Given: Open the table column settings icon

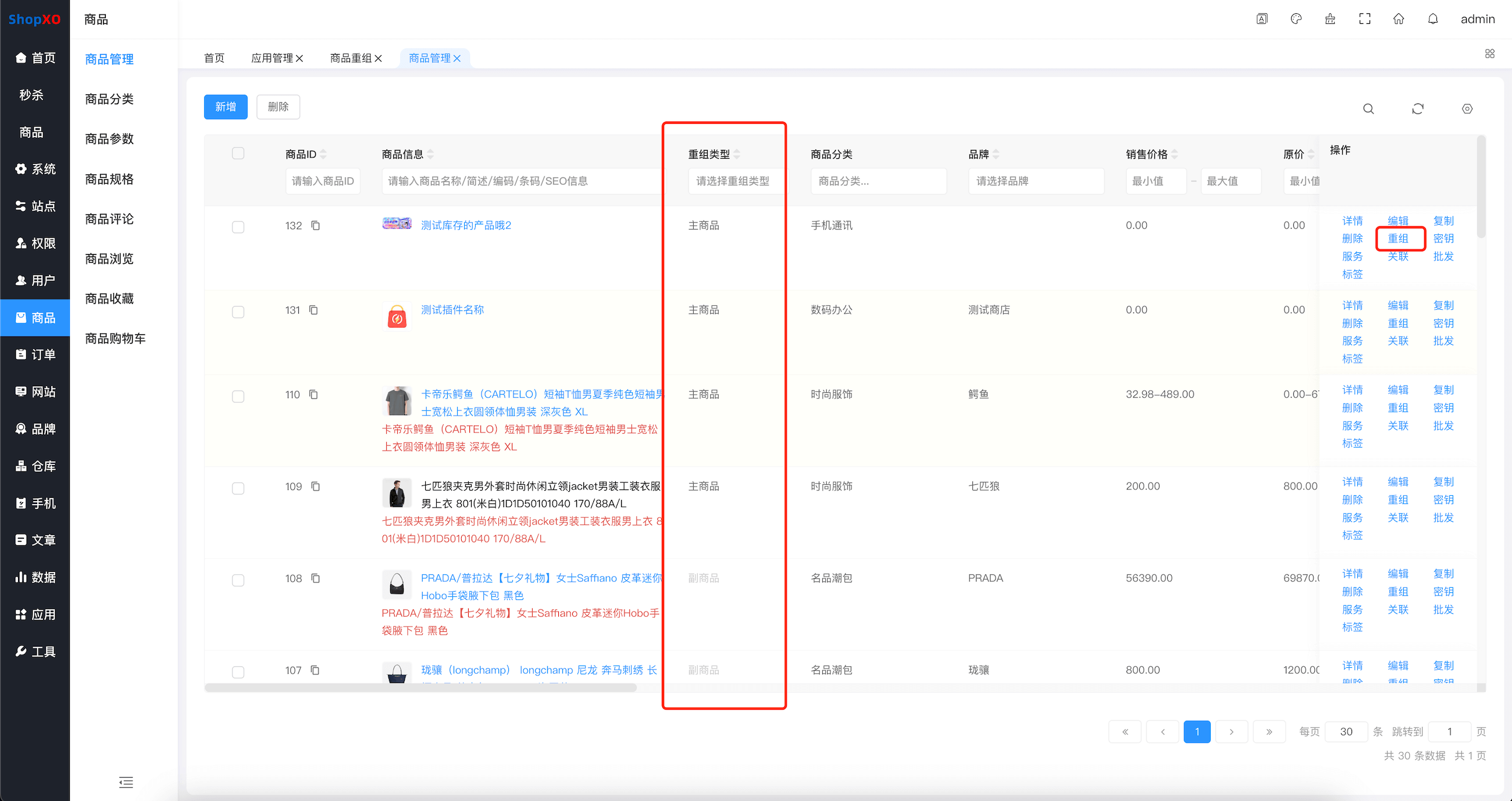Looking at the screenshot, I should (x=1467, y=109).
